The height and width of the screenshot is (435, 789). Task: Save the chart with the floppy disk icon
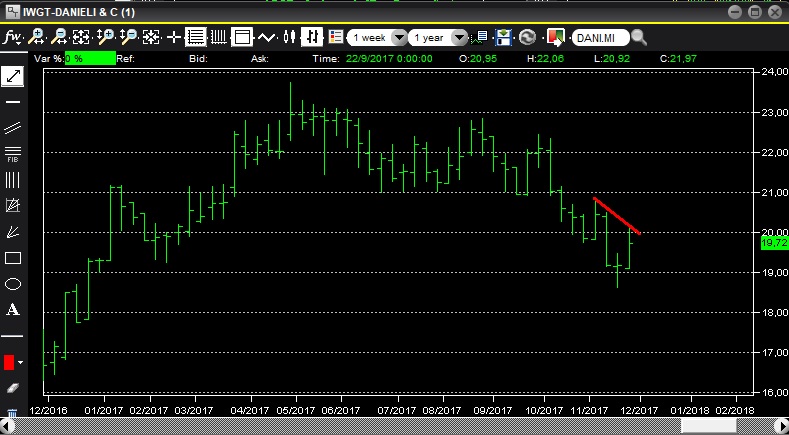pyautogui.click(x=503, y=37)
